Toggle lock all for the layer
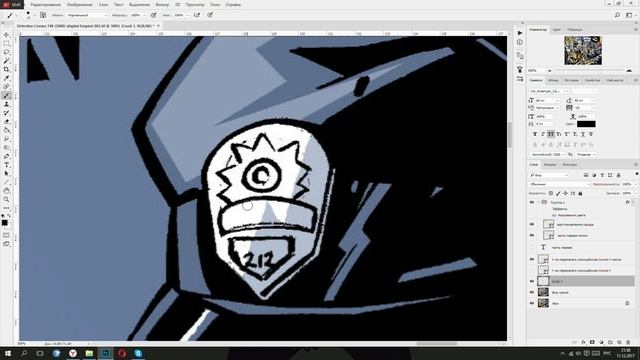The image size is (640, 360). click(580, 193)
